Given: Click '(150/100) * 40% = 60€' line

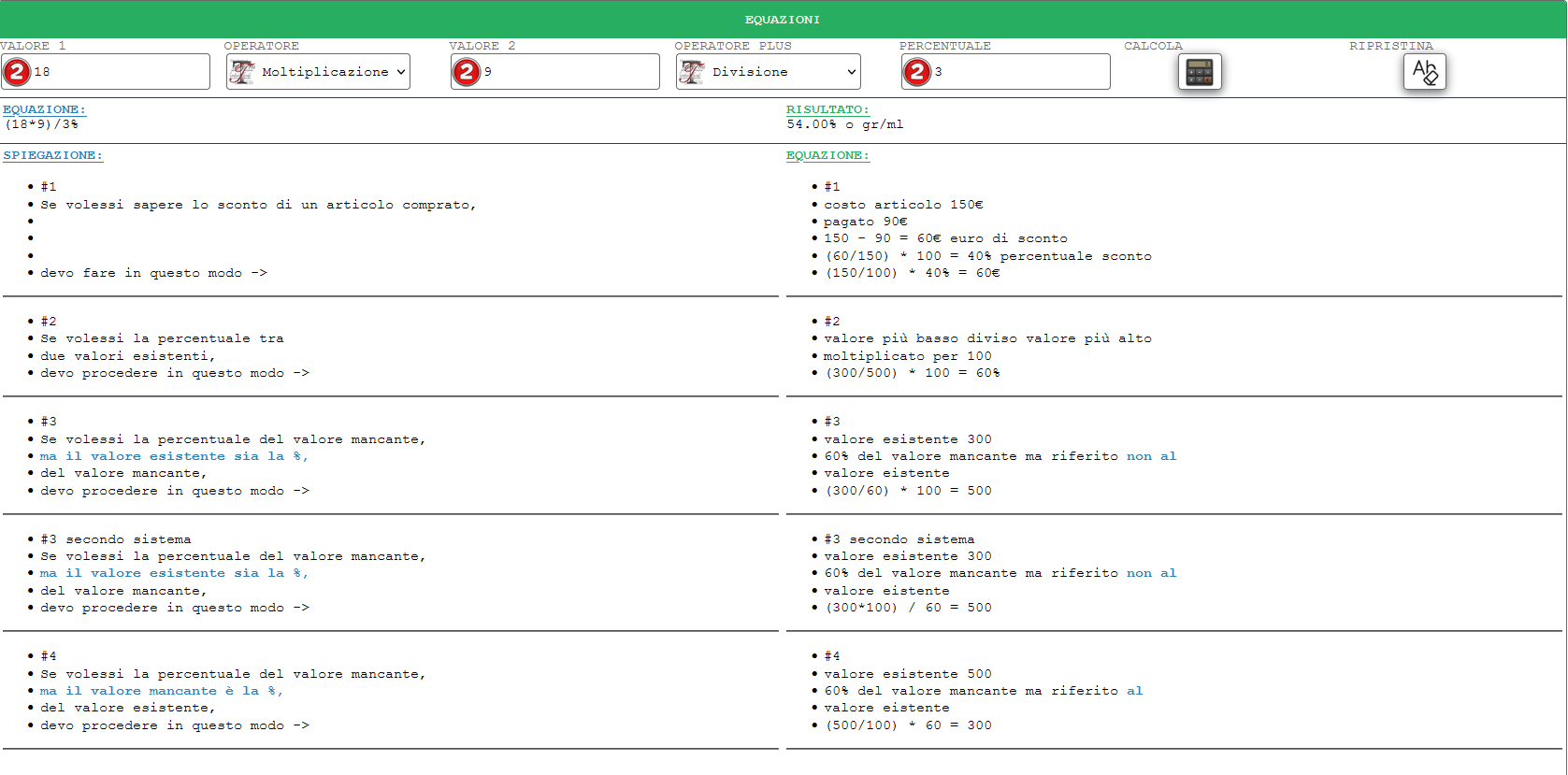Looking at the screenshot, I should [912, 273].
